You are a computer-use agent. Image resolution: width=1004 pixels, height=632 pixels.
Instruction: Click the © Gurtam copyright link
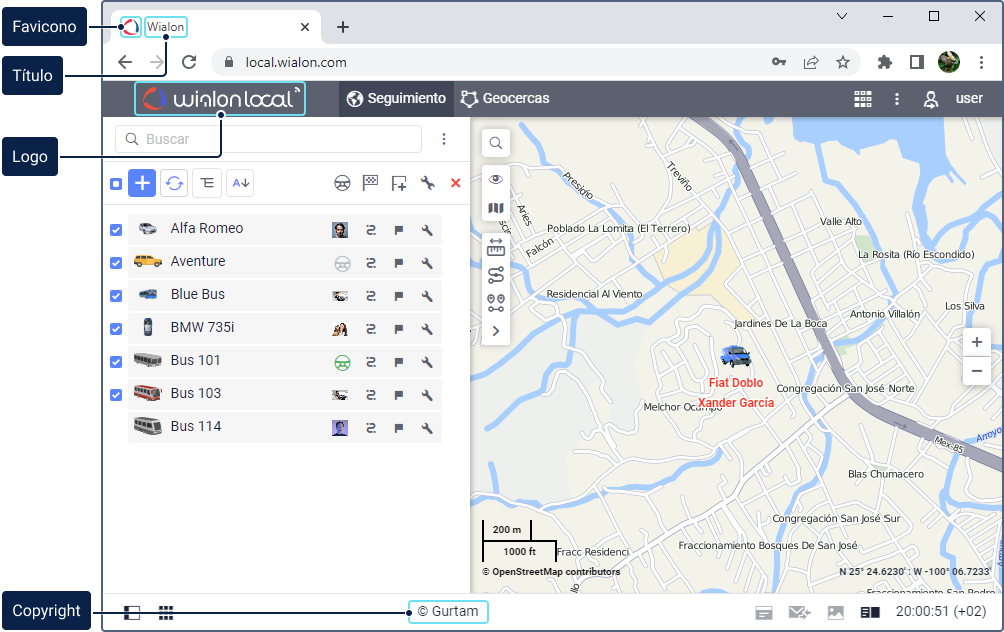(448, 612)
